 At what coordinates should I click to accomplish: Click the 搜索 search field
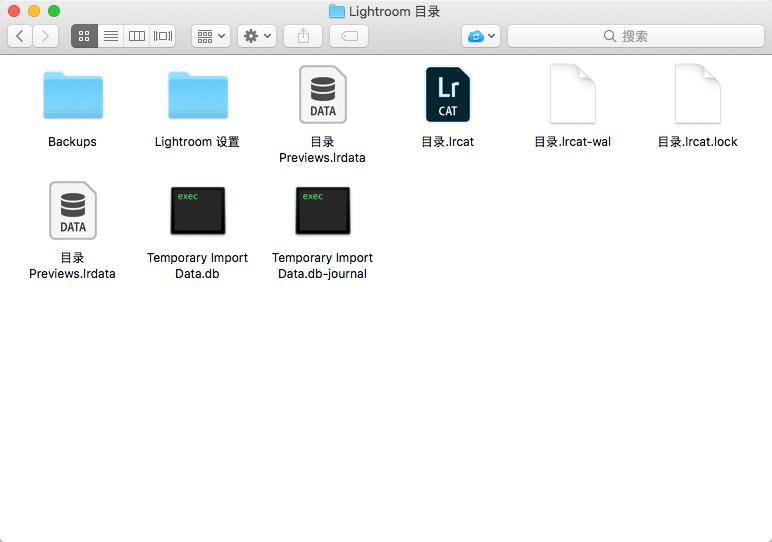(636, 36)
